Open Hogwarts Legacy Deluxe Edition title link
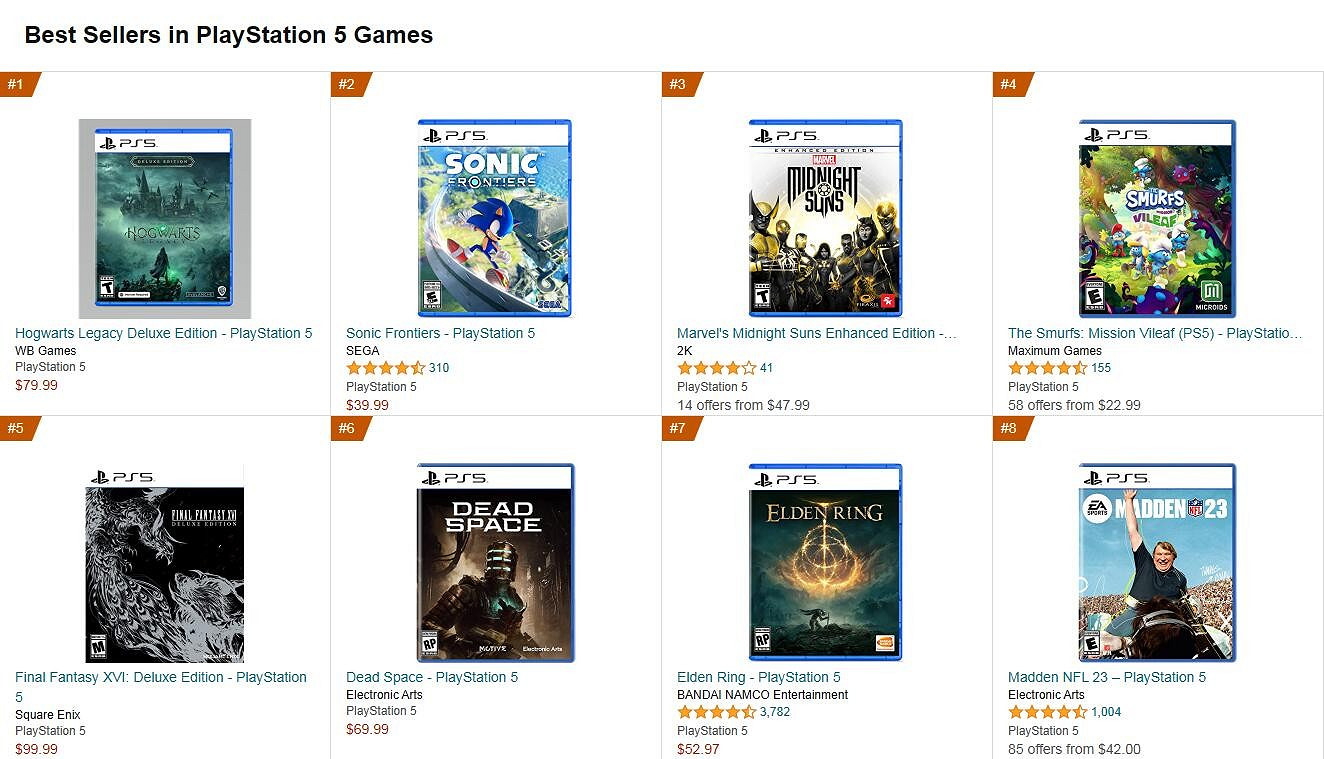1324x759 pixels. (x=164, y=333)
